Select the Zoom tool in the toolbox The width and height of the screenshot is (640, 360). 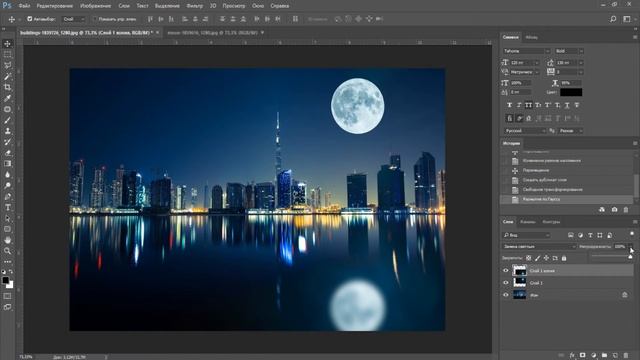7,251
